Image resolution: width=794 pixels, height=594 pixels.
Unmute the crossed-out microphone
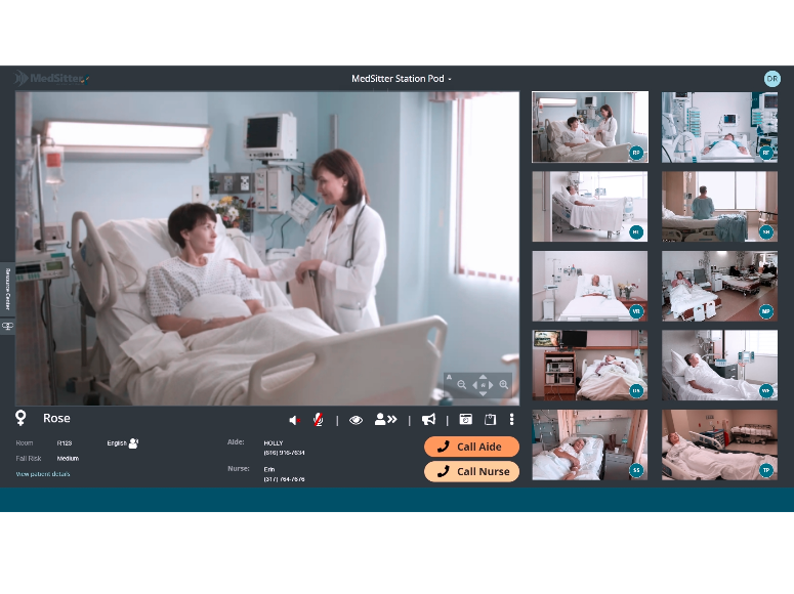318,420
